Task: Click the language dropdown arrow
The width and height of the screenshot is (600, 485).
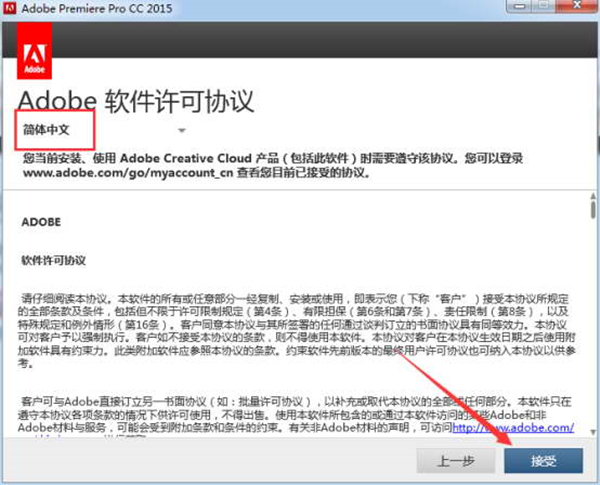Action: tap(182, 131)
